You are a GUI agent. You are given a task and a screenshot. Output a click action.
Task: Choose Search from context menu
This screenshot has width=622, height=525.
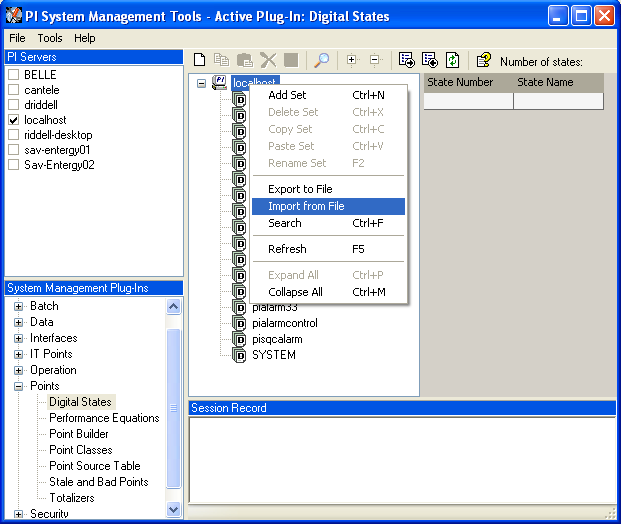pyautogui.click(x=328, y=223)
